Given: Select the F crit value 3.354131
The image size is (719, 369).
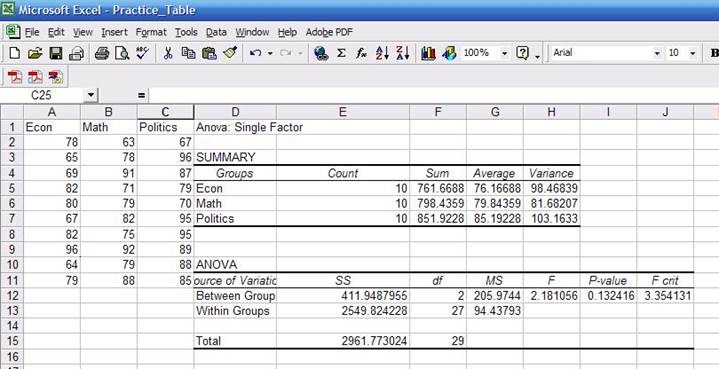Looking at the screenshot, I should (x=665, y=296).
